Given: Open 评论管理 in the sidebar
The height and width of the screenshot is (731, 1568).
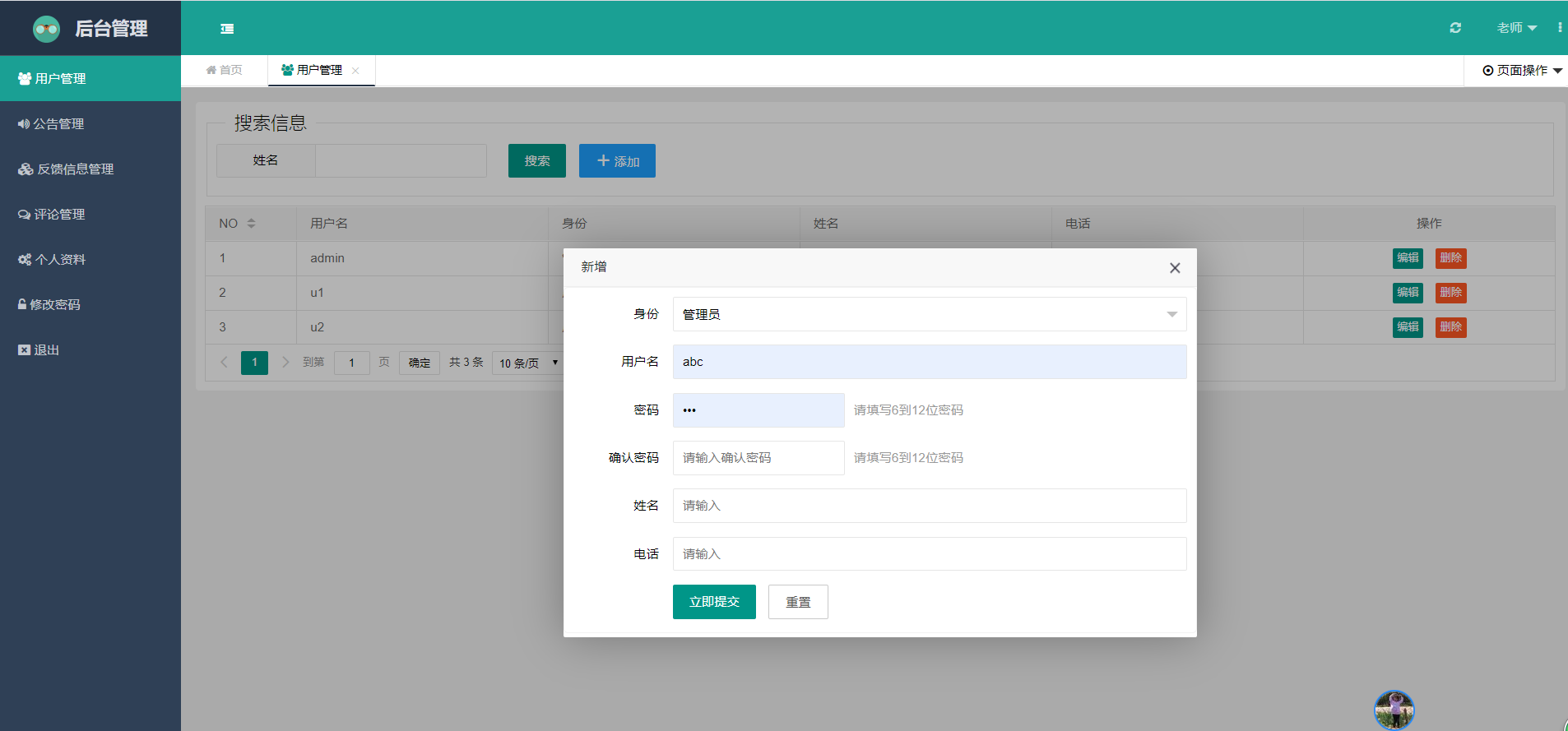Looking at the screenshot, I should (90, 214).
